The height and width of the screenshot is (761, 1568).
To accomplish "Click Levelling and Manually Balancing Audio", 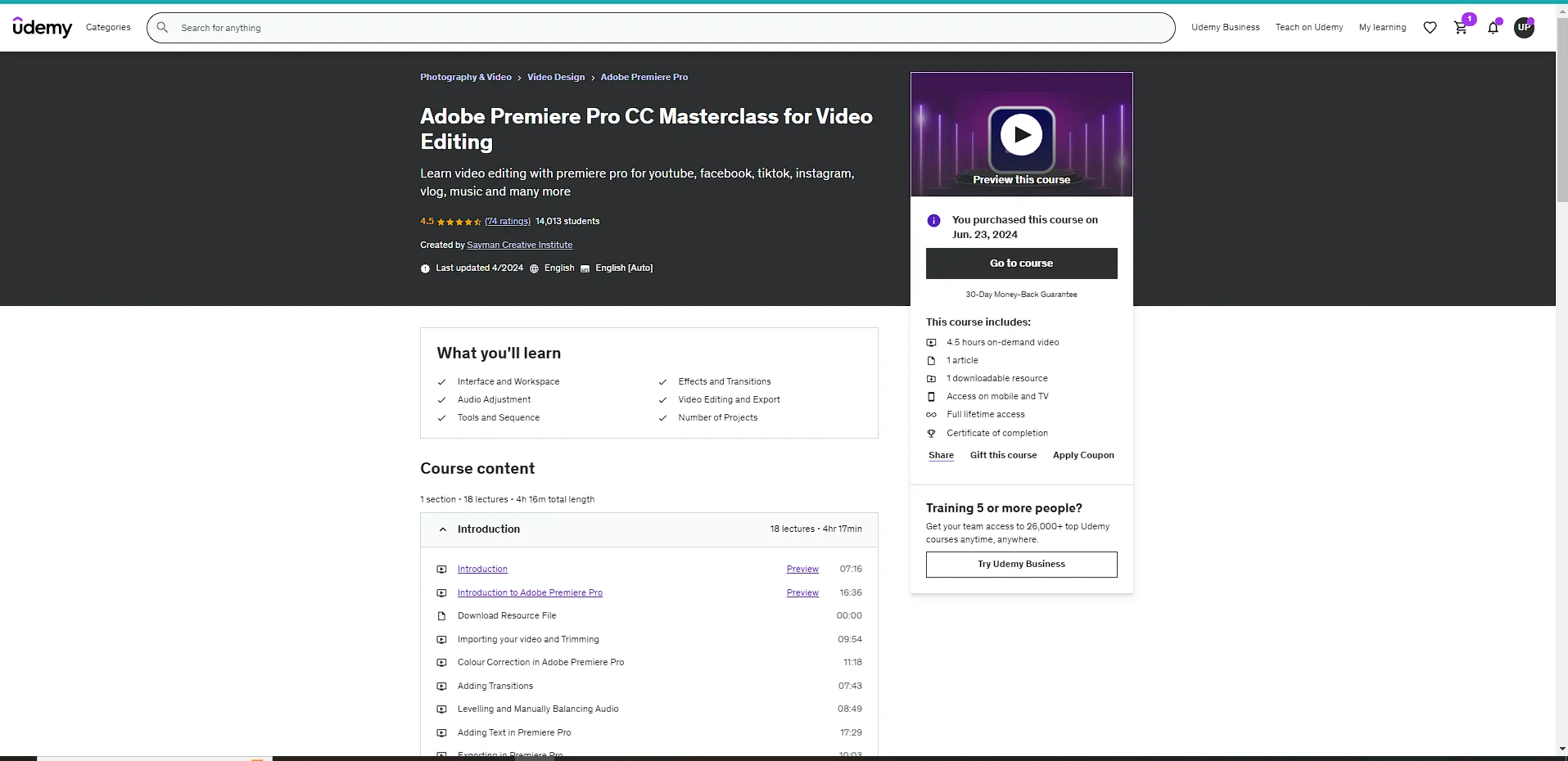I will pyautogui.click(x=538, y=709).
